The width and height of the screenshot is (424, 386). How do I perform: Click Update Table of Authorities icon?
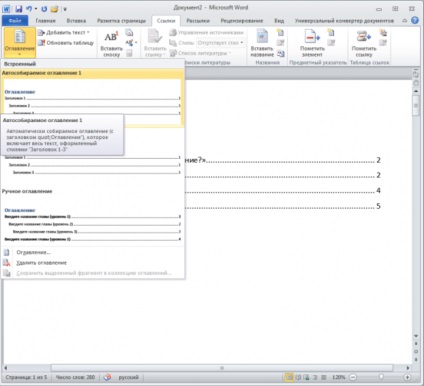[x=383, y=43]
